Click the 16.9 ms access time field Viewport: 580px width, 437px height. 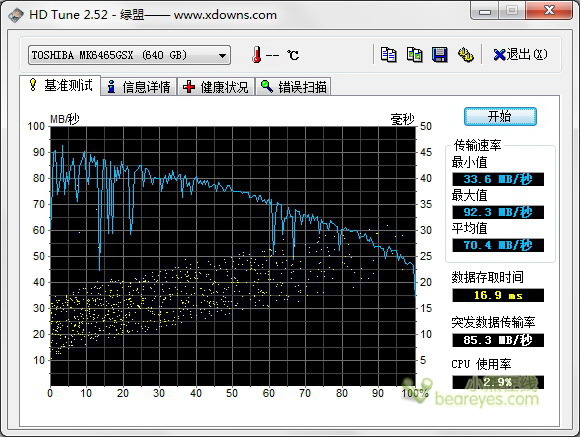[x=498, y=295]
